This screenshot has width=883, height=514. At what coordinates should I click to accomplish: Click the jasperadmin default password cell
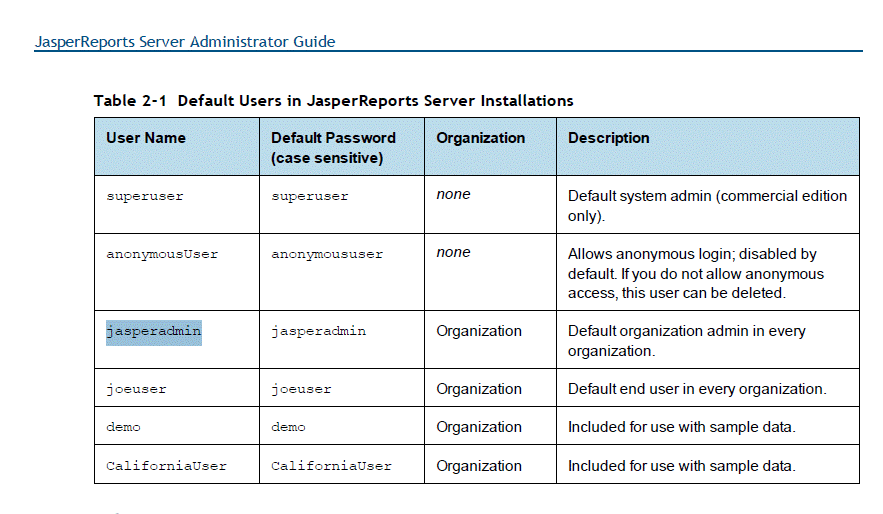click(x=318, y=331)
